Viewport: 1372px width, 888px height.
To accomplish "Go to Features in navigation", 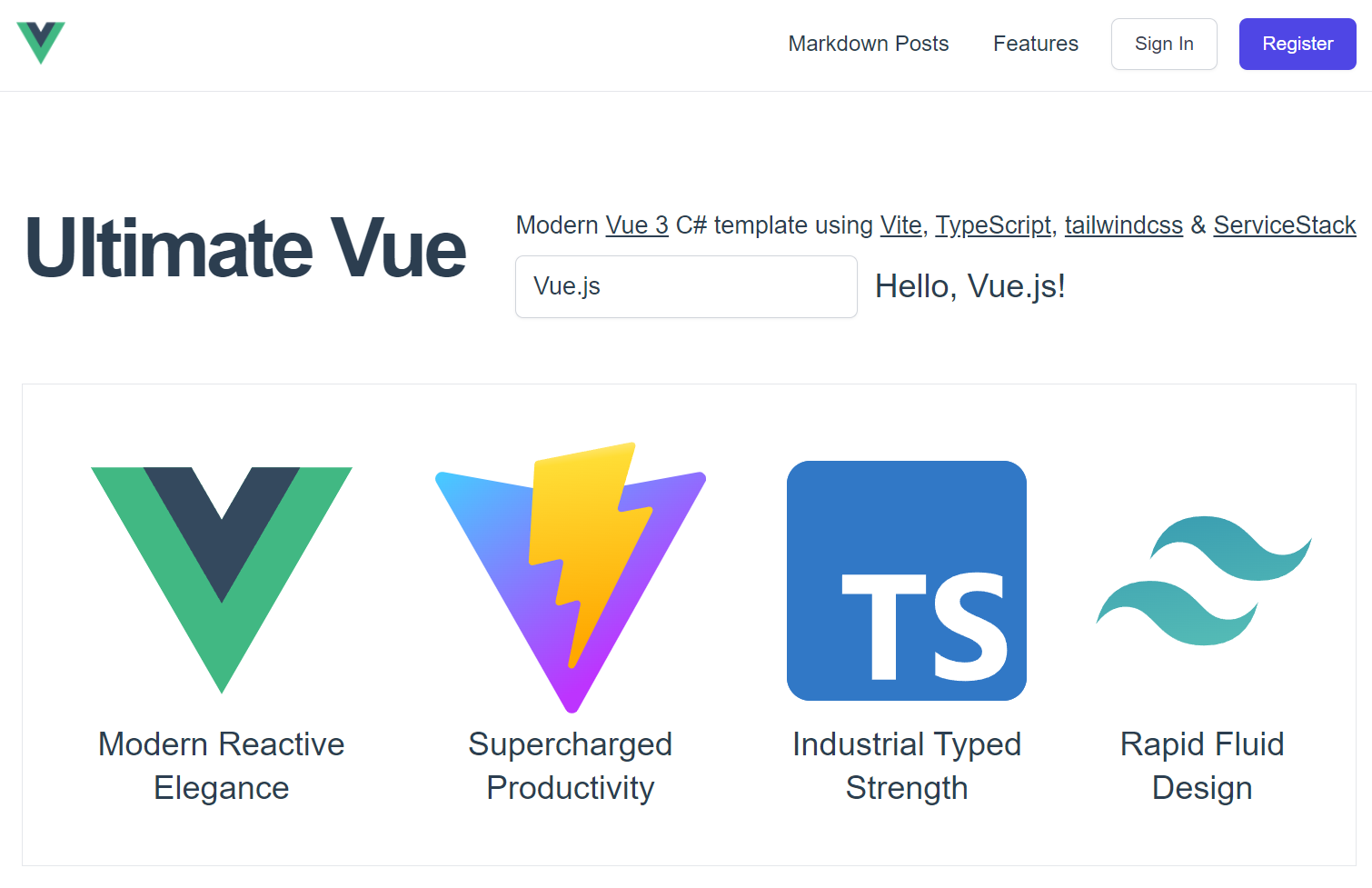I will pyautogui.click(x=1035, y=44).
